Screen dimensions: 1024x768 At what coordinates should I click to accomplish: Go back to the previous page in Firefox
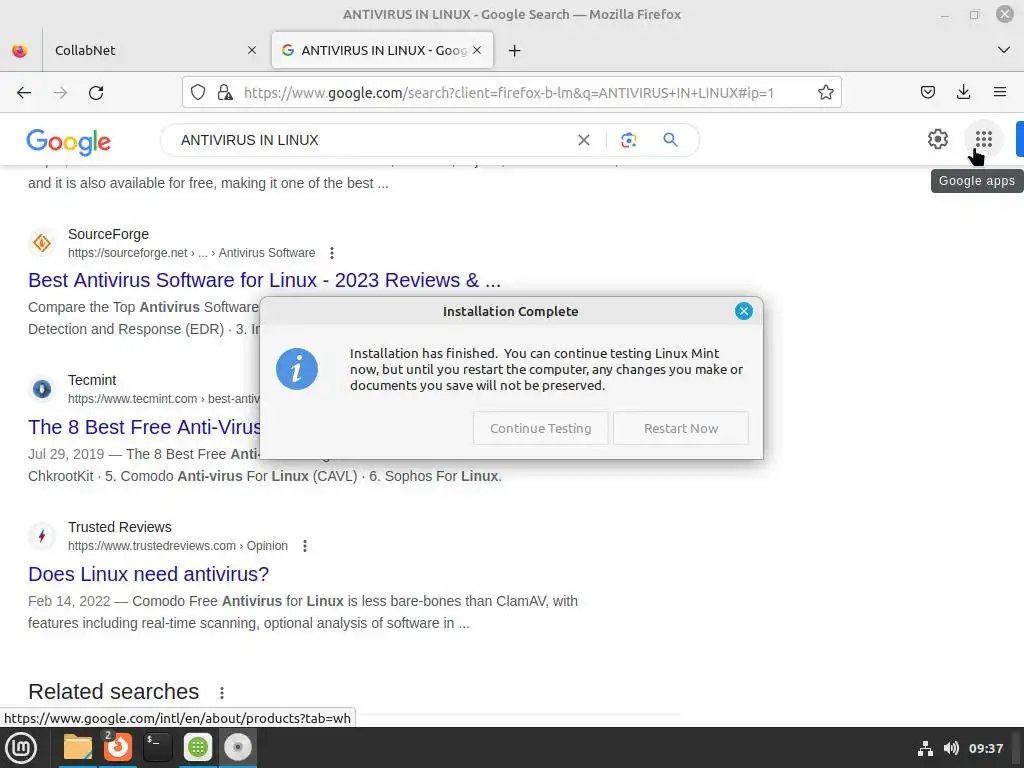coord(24,93)
